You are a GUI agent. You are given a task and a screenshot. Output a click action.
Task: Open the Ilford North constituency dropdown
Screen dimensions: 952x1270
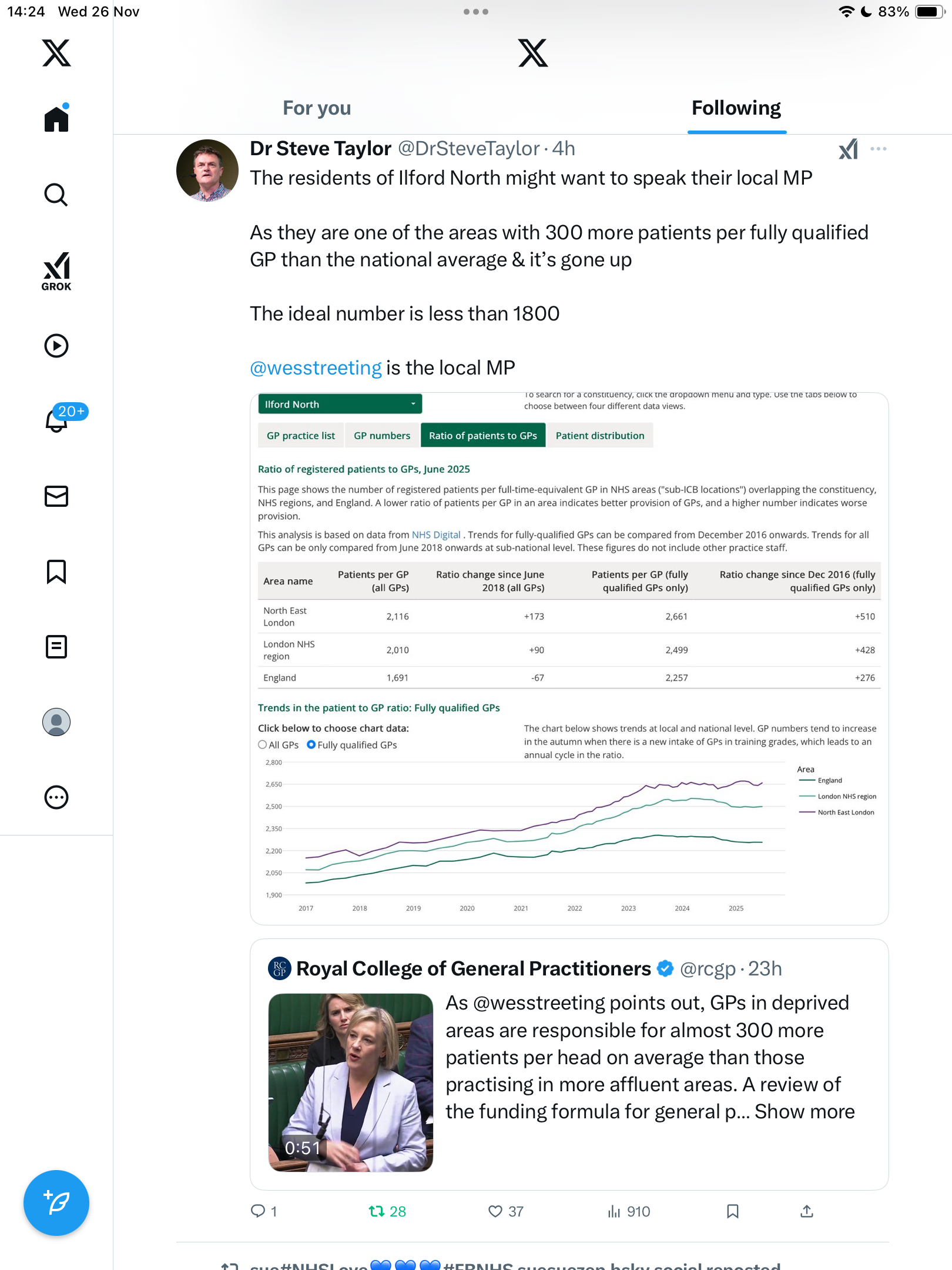pos(340,404)
